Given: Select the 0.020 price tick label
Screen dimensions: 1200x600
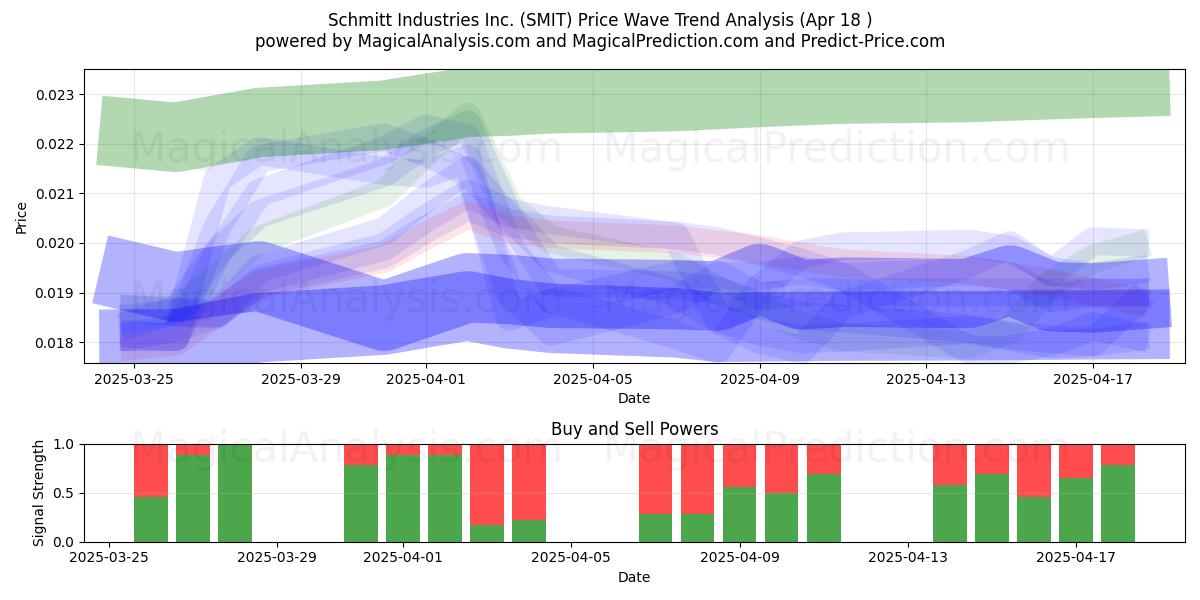Looking at the screenshot, I should click(x=56, y=244).
